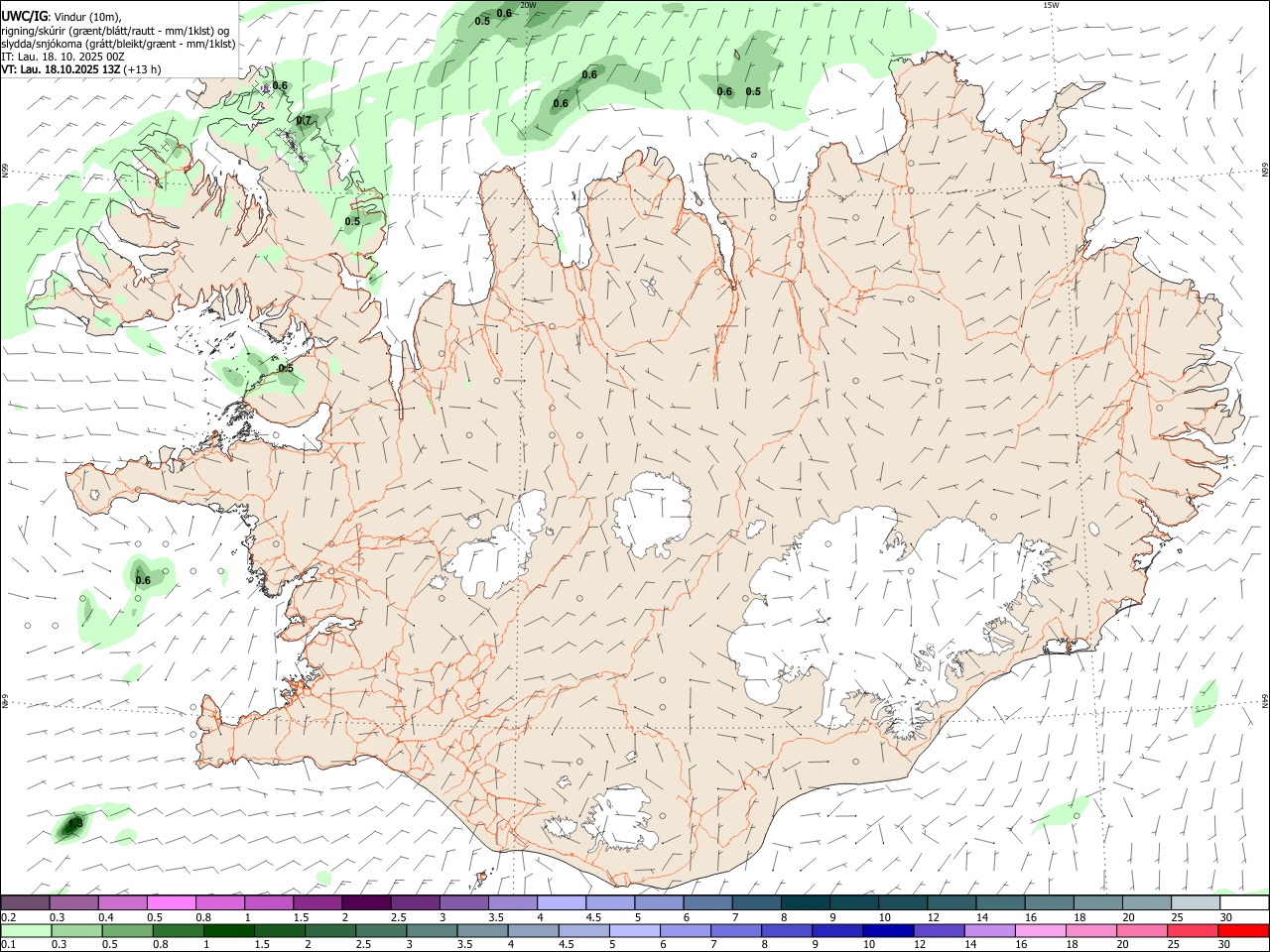1270x952 pixels.
Task: Select the medium green 0.5–0.8 rain swatch
Action: [128, 930]
